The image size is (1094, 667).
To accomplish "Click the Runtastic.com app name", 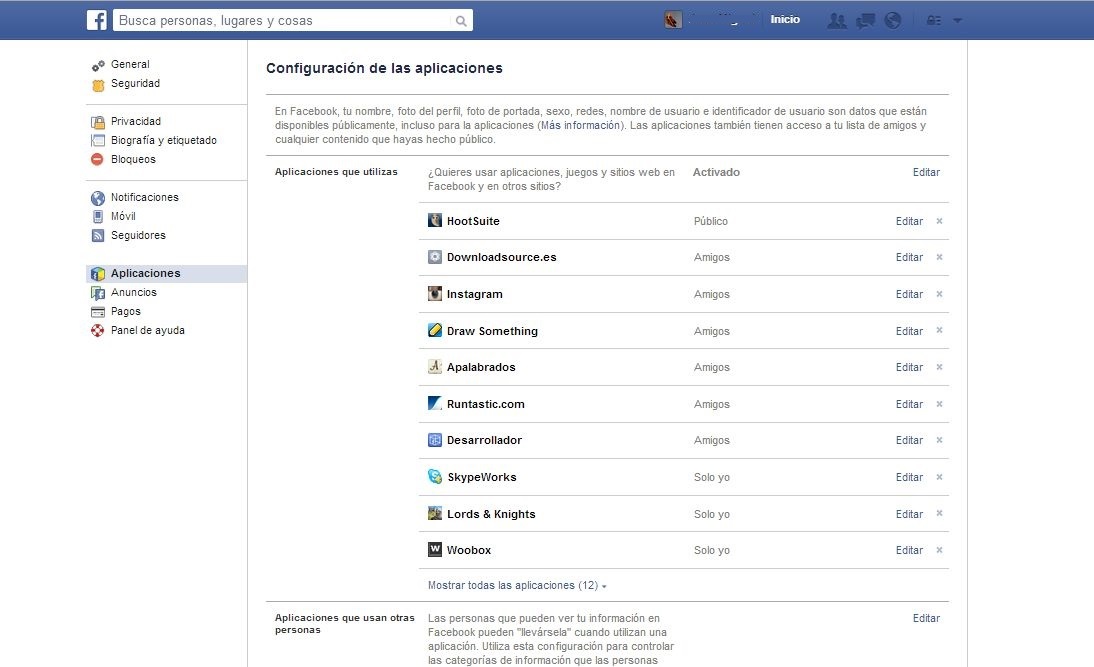I will click(x=486, y=404).
